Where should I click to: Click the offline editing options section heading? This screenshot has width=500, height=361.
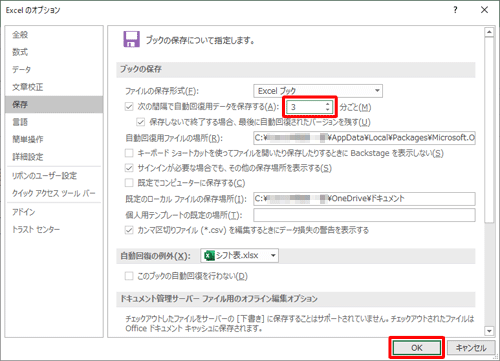point(219,299)
